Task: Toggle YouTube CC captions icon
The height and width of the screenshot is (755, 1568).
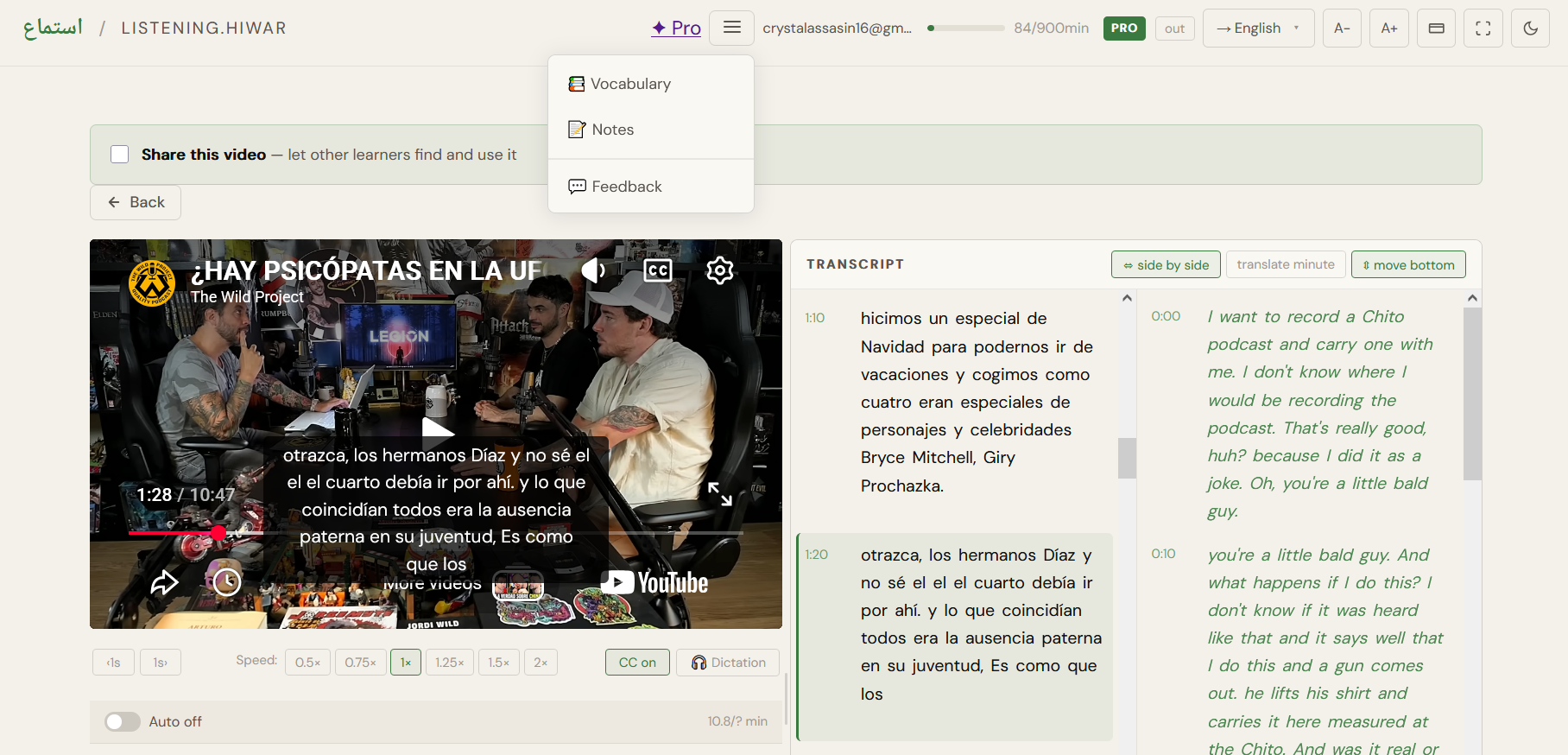Action: click(x=658, y=270)
